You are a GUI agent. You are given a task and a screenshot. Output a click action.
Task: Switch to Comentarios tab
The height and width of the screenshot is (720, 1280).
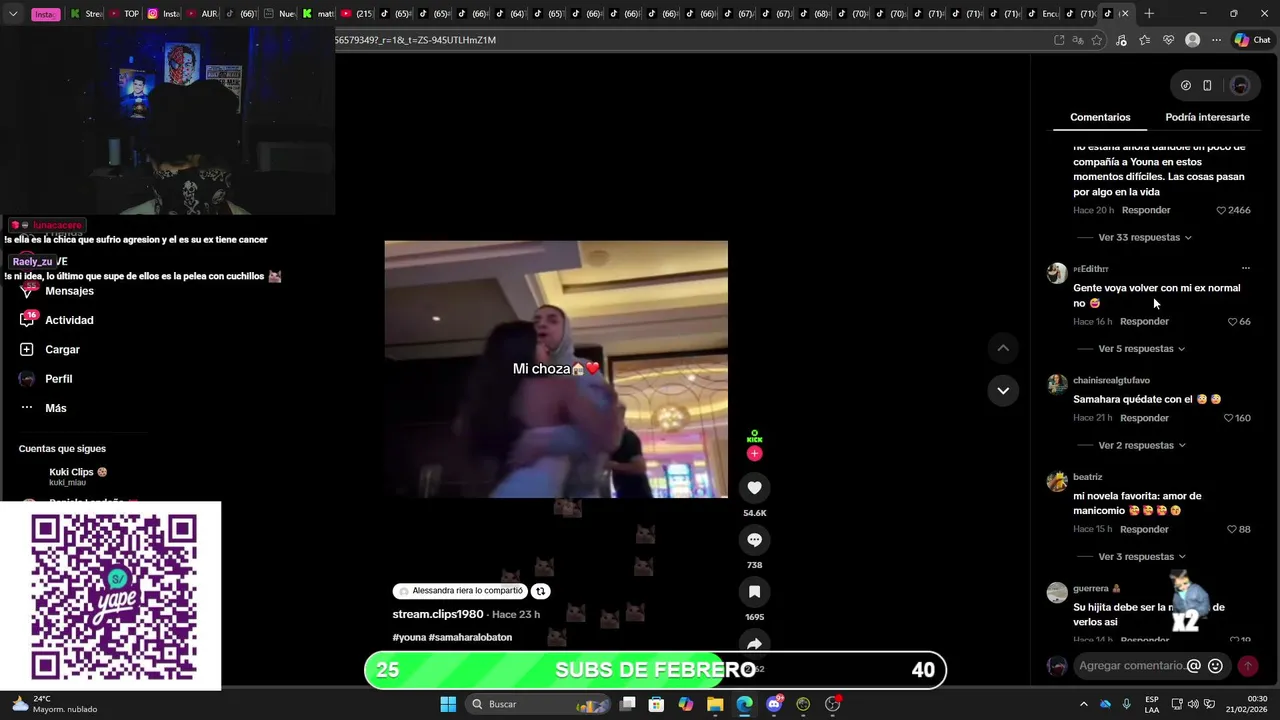[x=1100, y=117]
